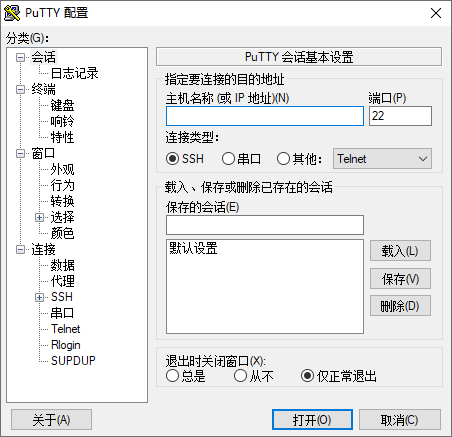Screen dimensions: 452x437
Task: Open SUPDUP category in tree
Action: 73,361
